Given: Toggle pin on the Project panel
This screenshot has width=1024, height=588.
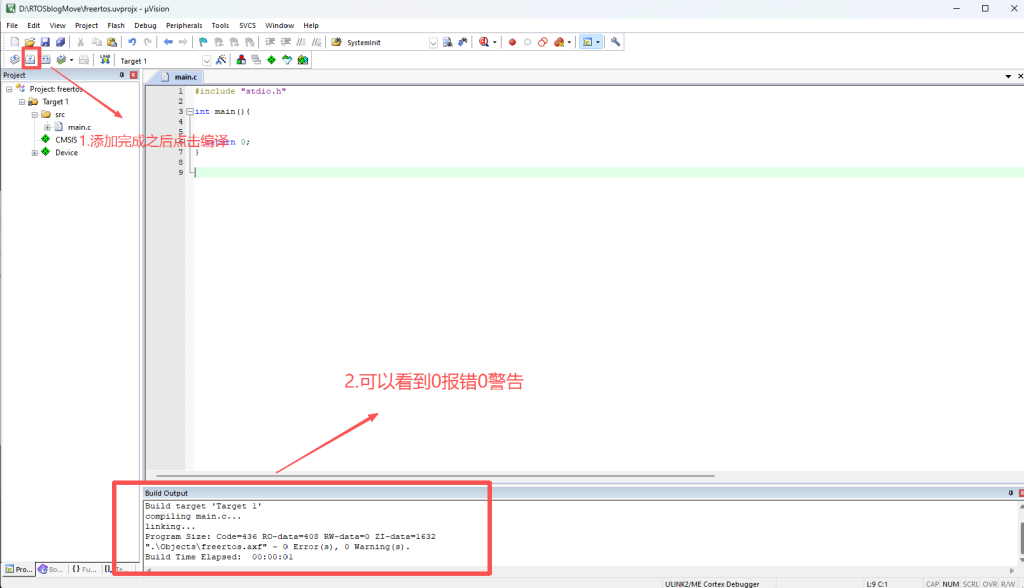Looking at the screenshot, I should (122, 75).
